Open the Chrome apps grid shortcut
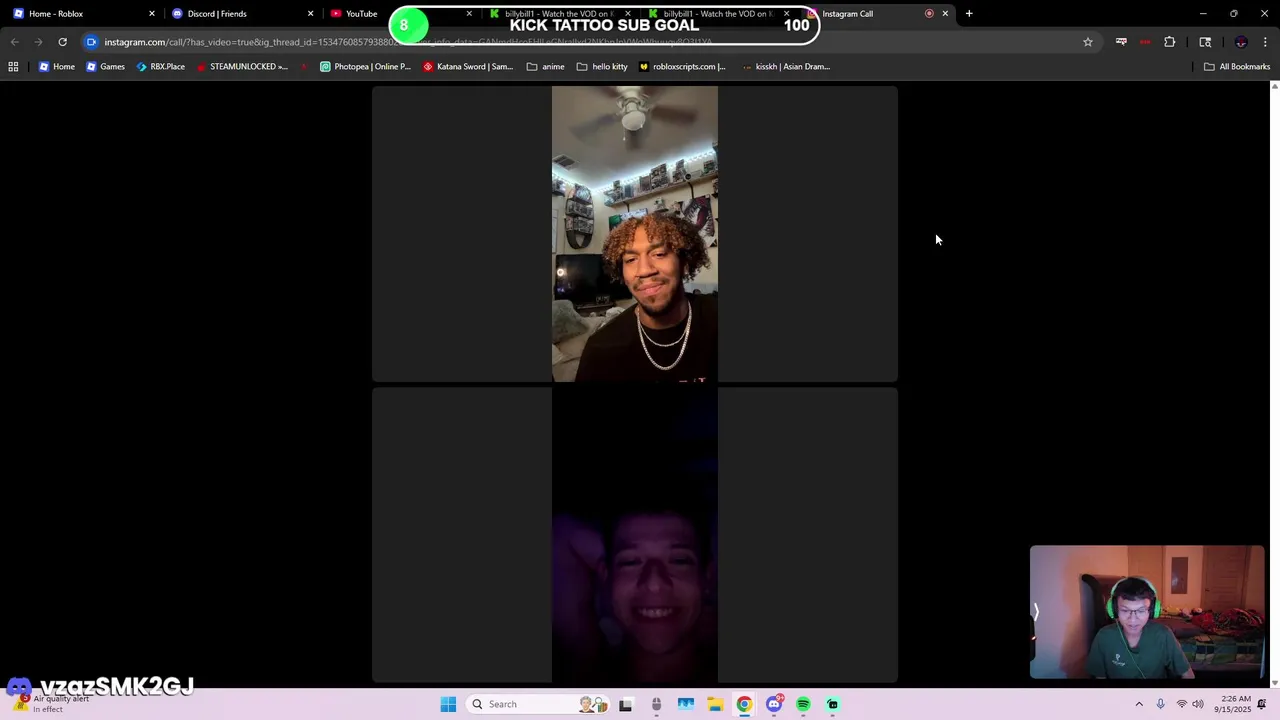The image size is (1280, 720). coord(13,67)
